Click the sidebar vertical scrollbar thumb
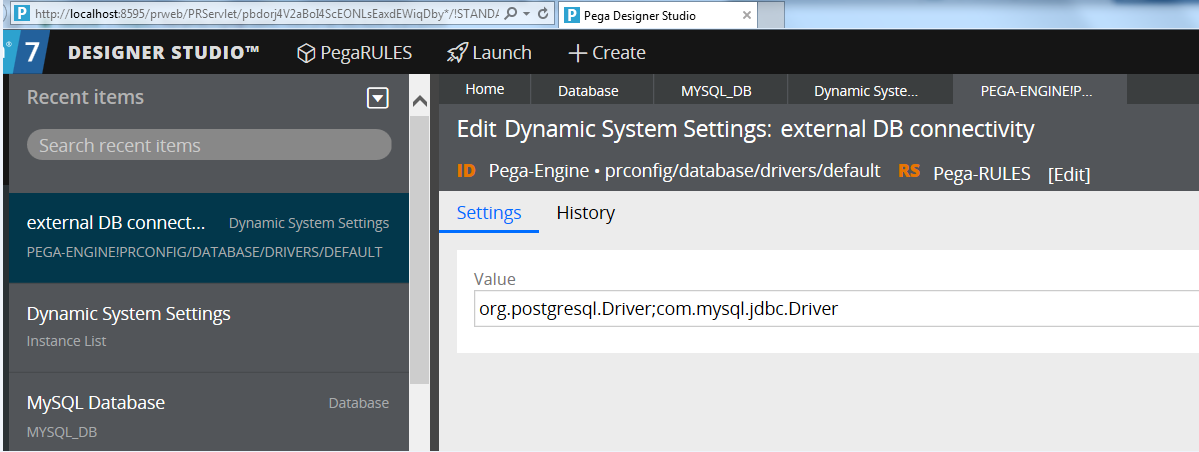 coord(420,250)
